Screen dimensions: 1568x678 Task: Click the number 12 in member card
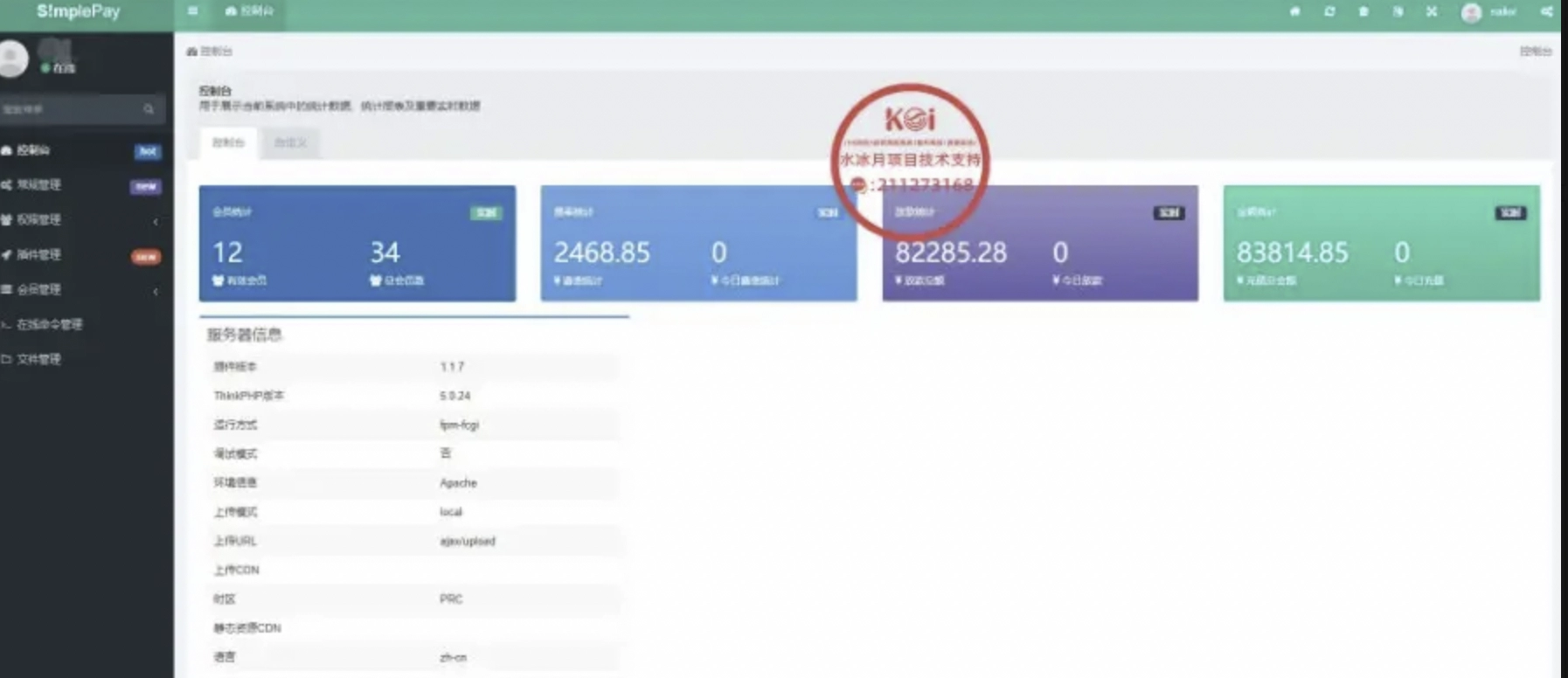[227, 253]
